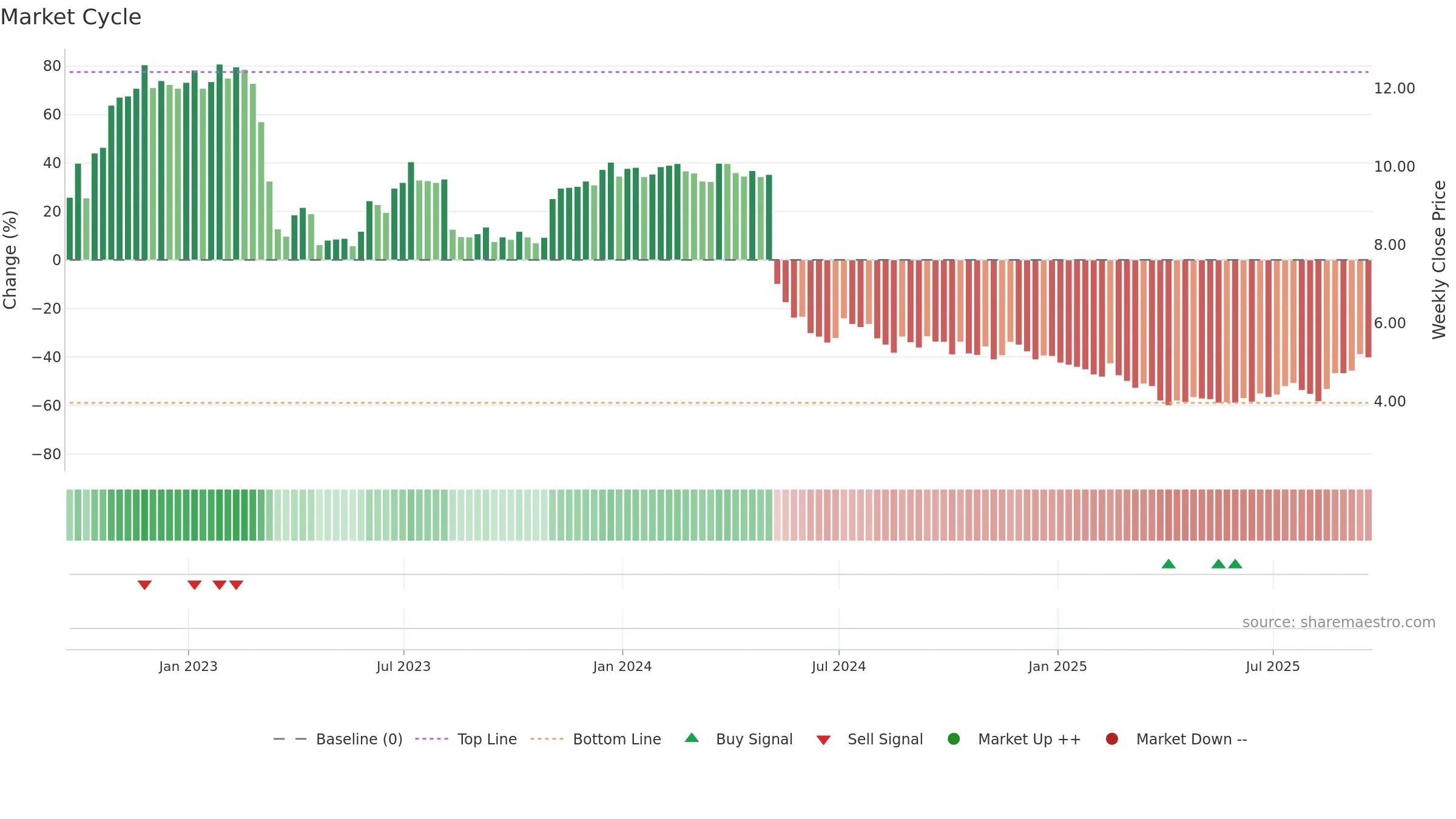Click the first green buy signal marker in 2025
1456x819 pixels.
pyautogui.click(x=1168, y=564)
